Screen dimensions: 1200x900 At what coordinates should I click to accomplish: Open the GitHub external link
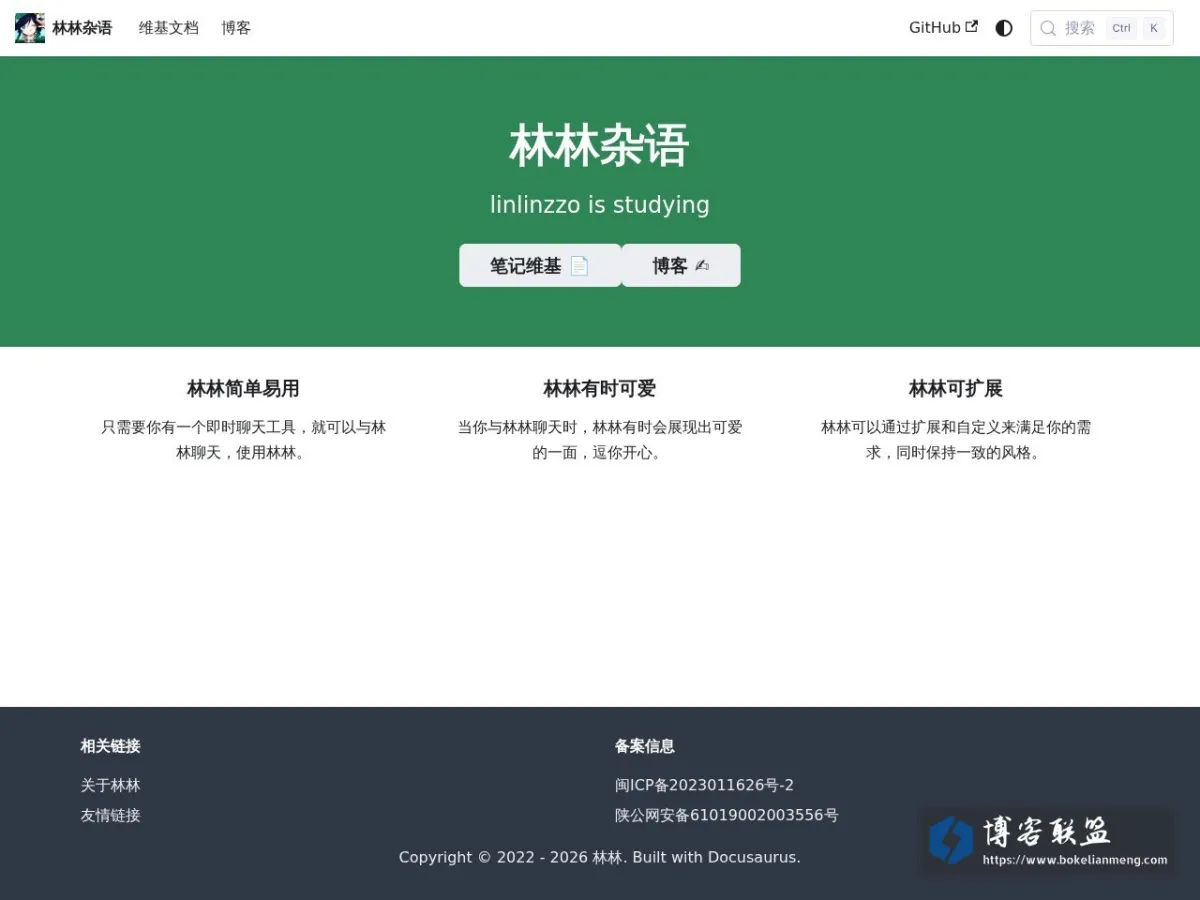click(x=943, y=28)
